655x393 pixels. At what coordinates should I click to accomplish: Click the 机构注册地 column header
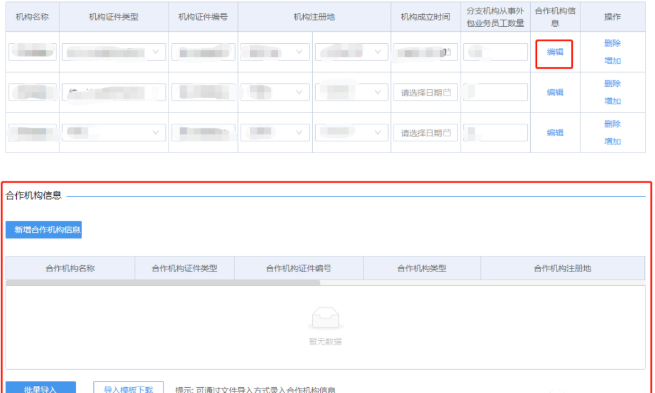pos(314,17)
